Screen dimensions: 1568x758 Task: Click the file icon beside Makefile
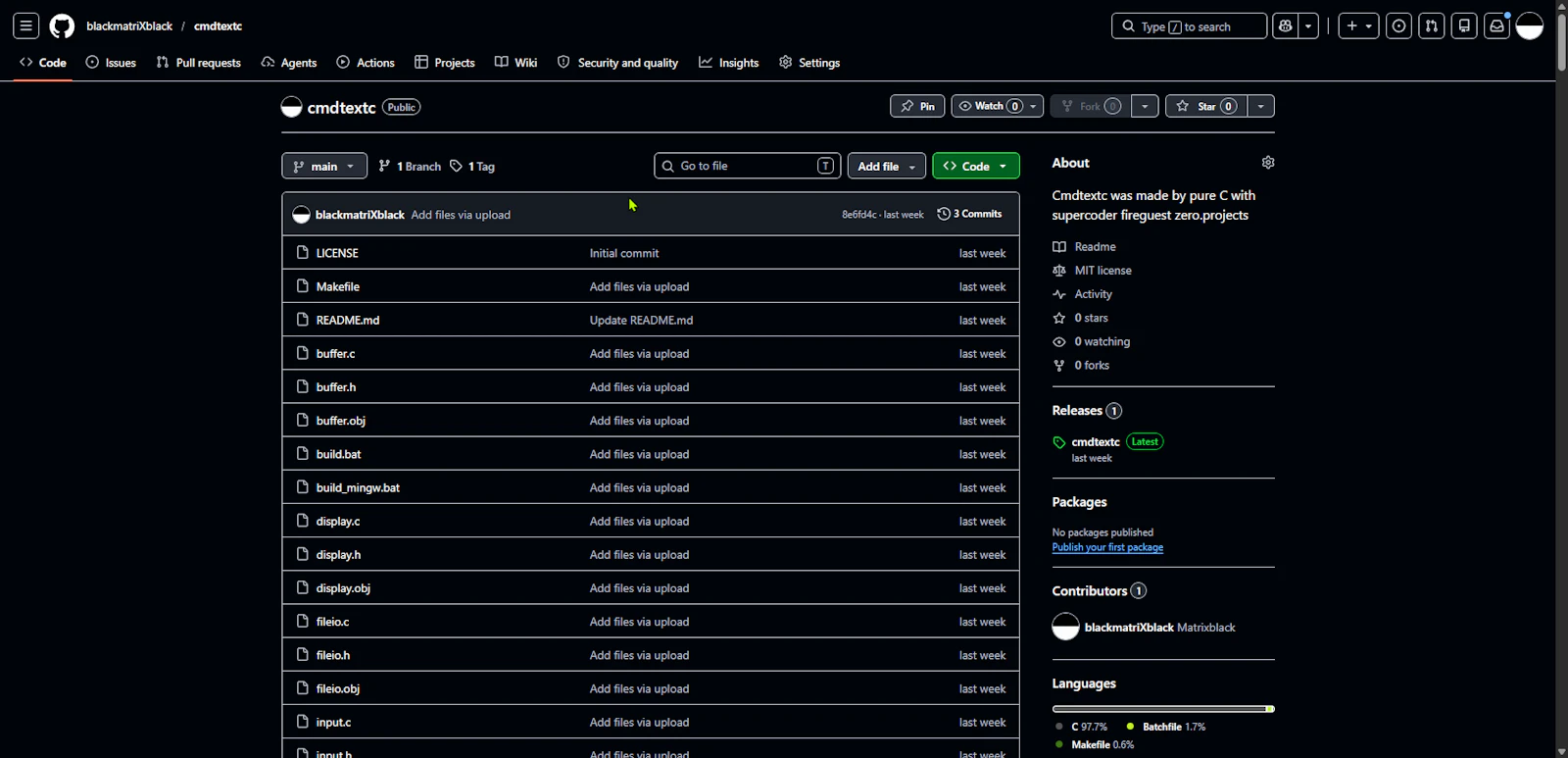[303, 286]
